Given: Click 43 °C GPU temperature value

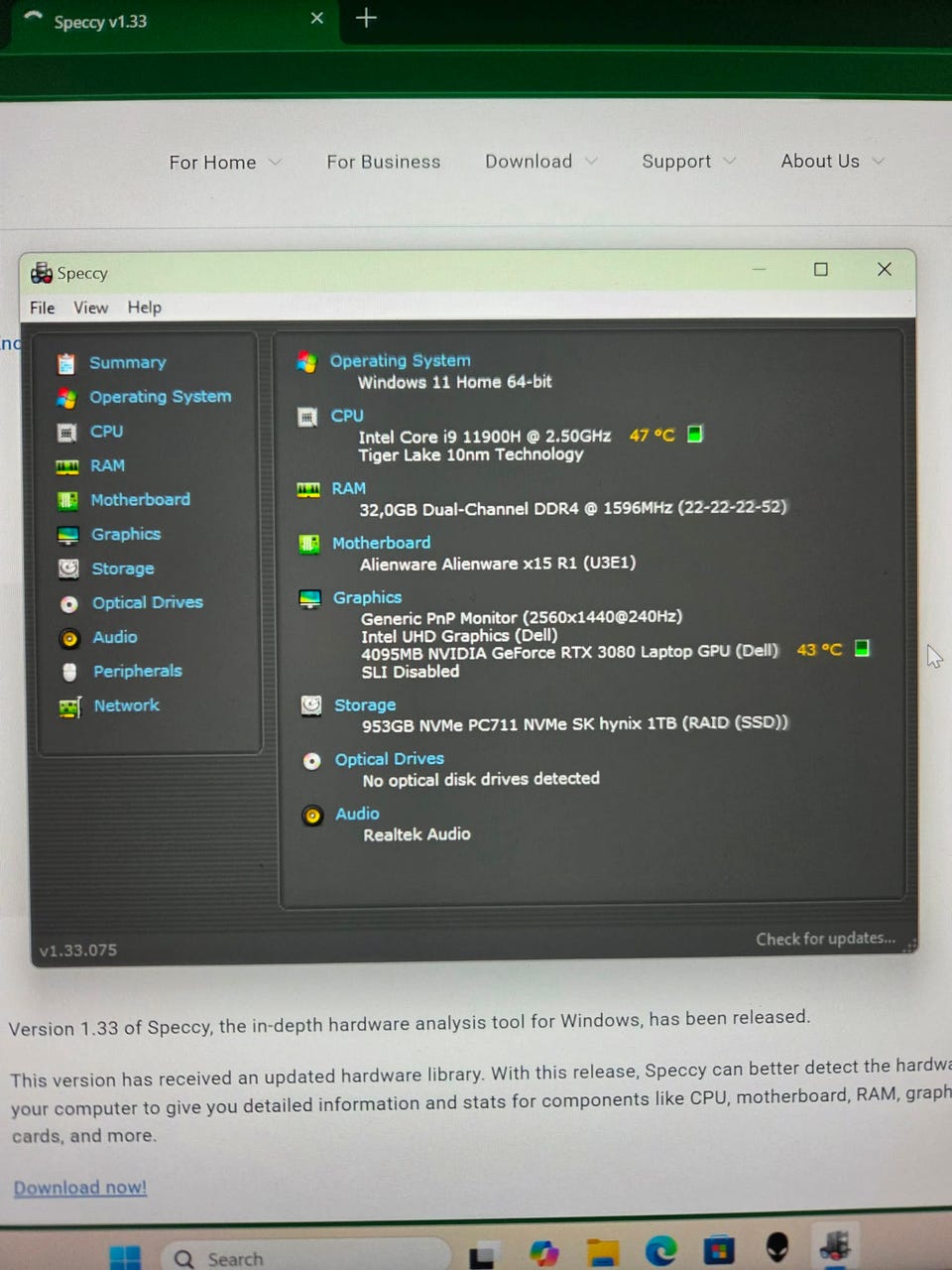Looking at the screenshot, I should pyautogui.click(x=819, y=649).
